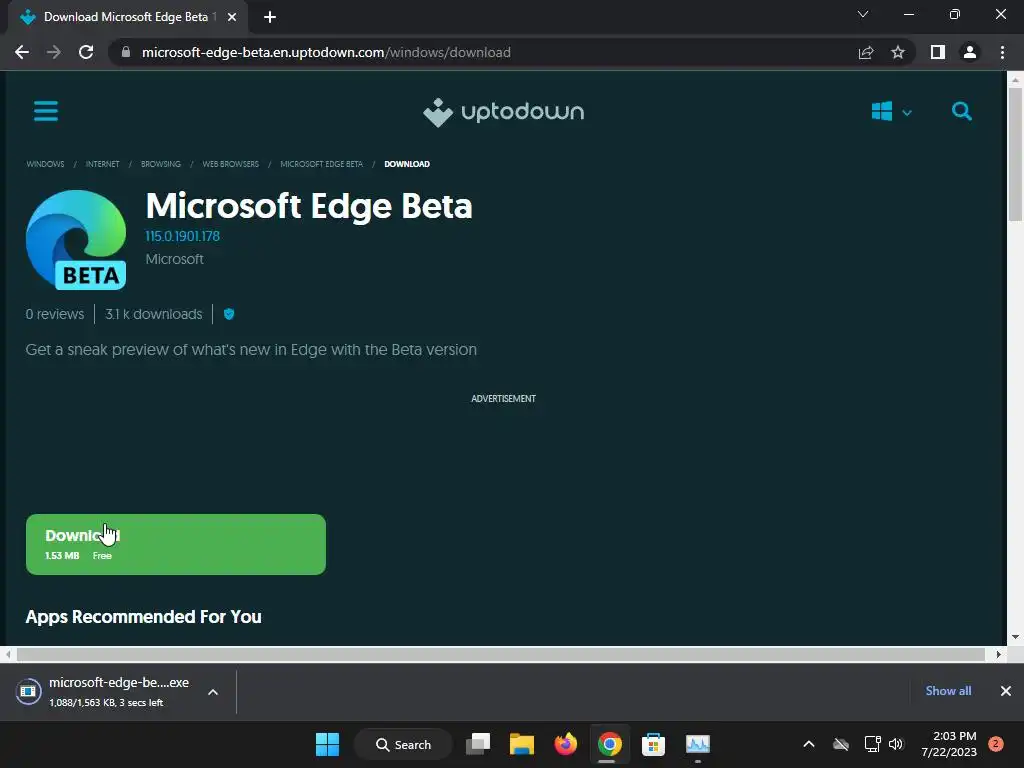The image size is (1024, 768).
Task: Click the Microsoft developer name
Action: [x=174, y=259]
